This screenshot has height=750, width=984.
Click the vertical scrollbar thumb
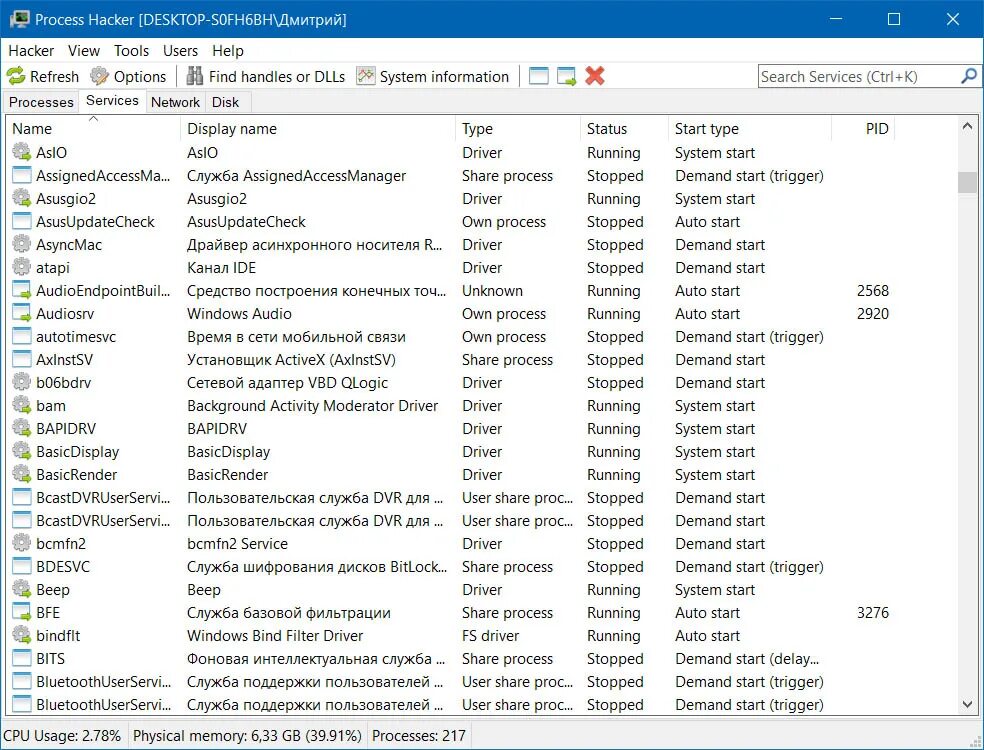click(968, 181)
